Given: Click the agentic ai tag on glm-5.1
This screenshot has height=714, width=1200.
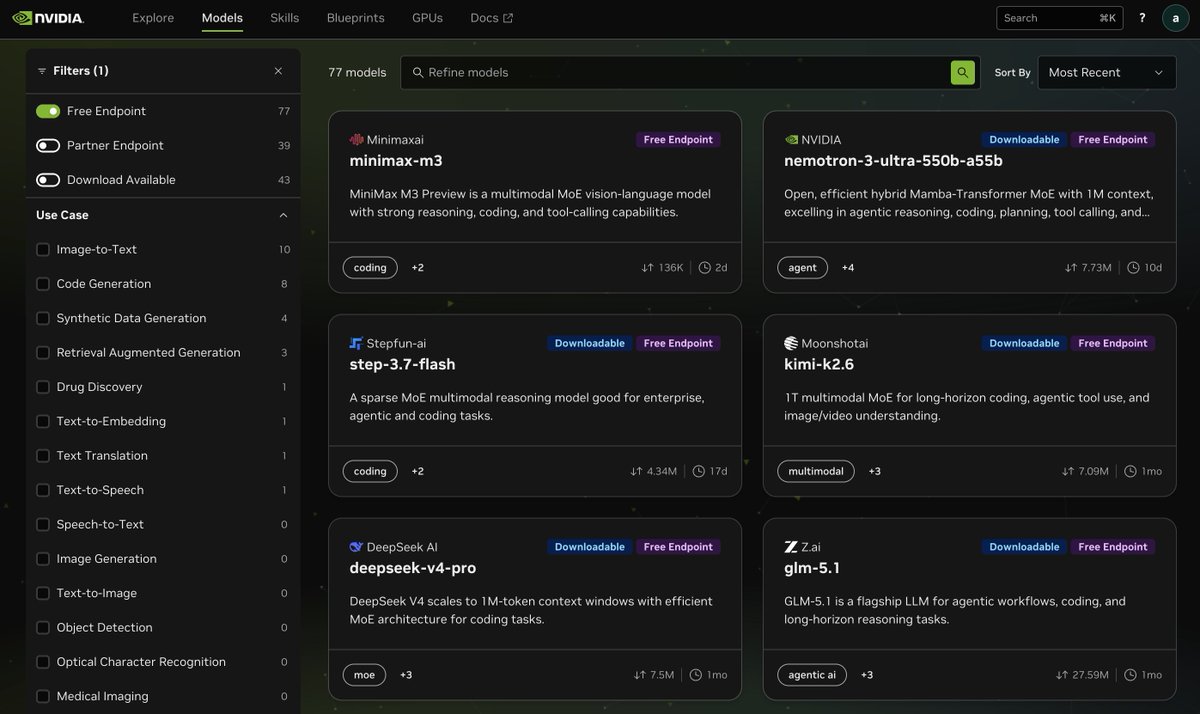Looking at the screenshot, I should [x=812, y=675].
